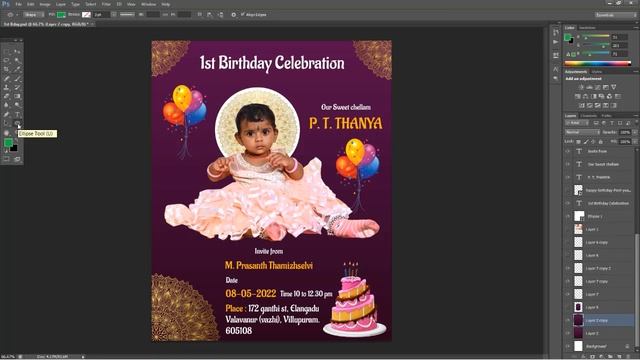The height and width of the screenshot is (360, 640).
Task: Open the stroke width dropdown arrow
Action: 114,15
